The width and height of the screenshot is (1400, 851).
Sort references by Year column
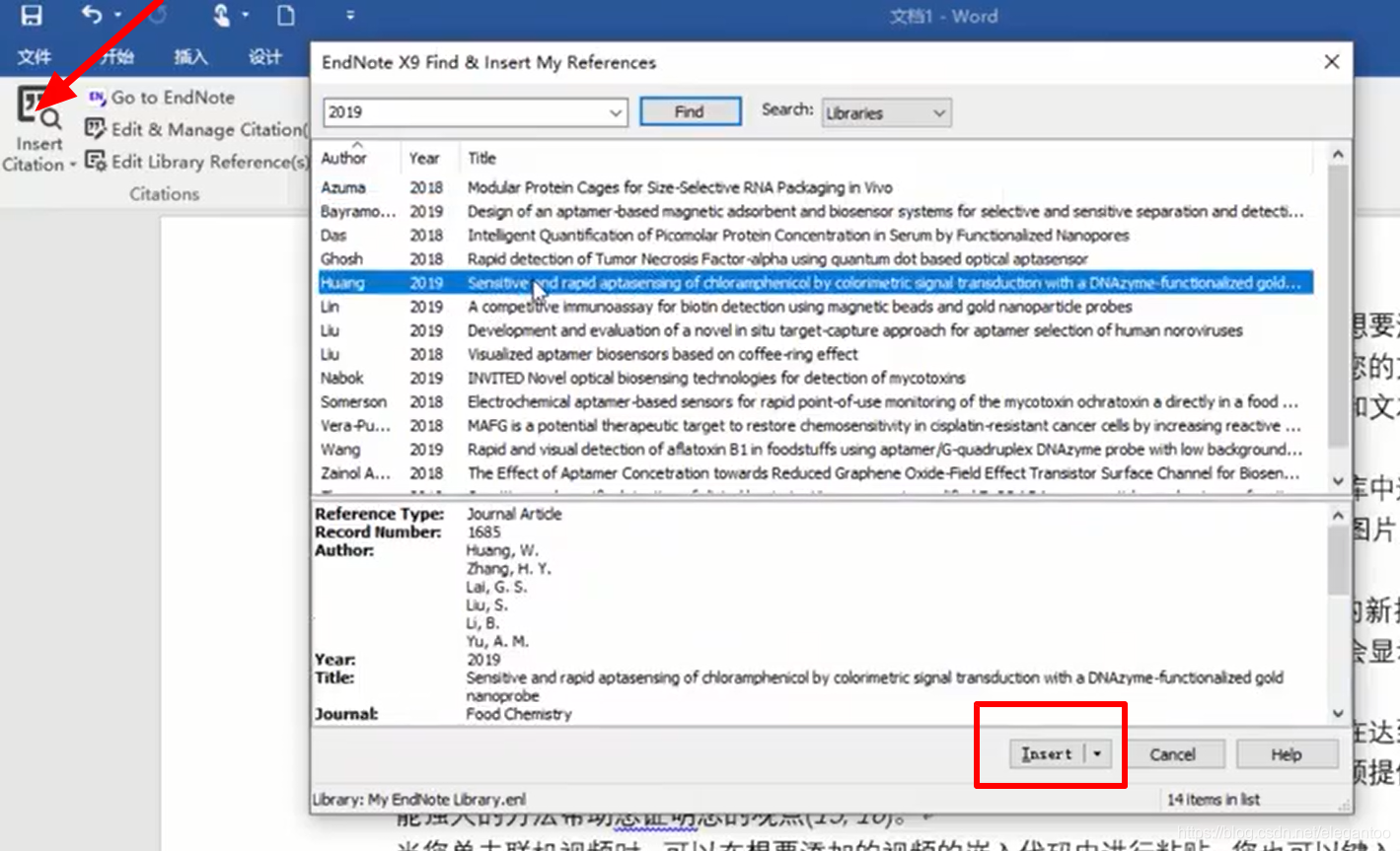pos(424,158)
